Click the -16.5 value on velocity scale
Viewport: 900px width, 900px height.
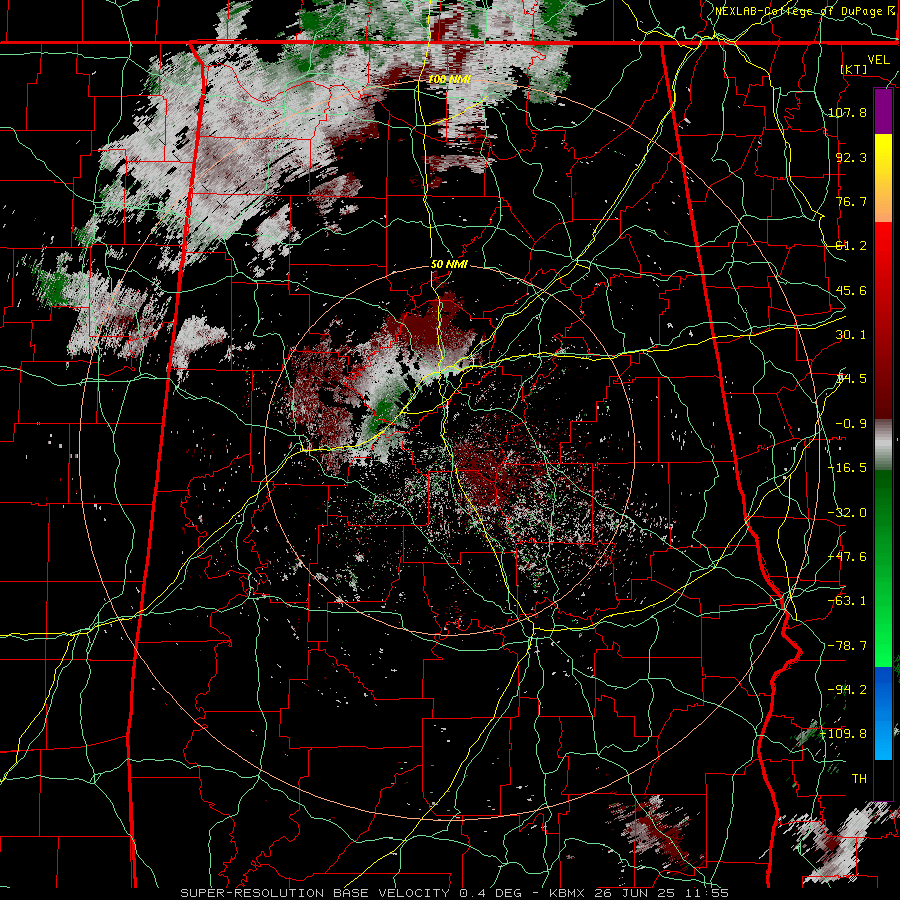click(x=847, y=468)
